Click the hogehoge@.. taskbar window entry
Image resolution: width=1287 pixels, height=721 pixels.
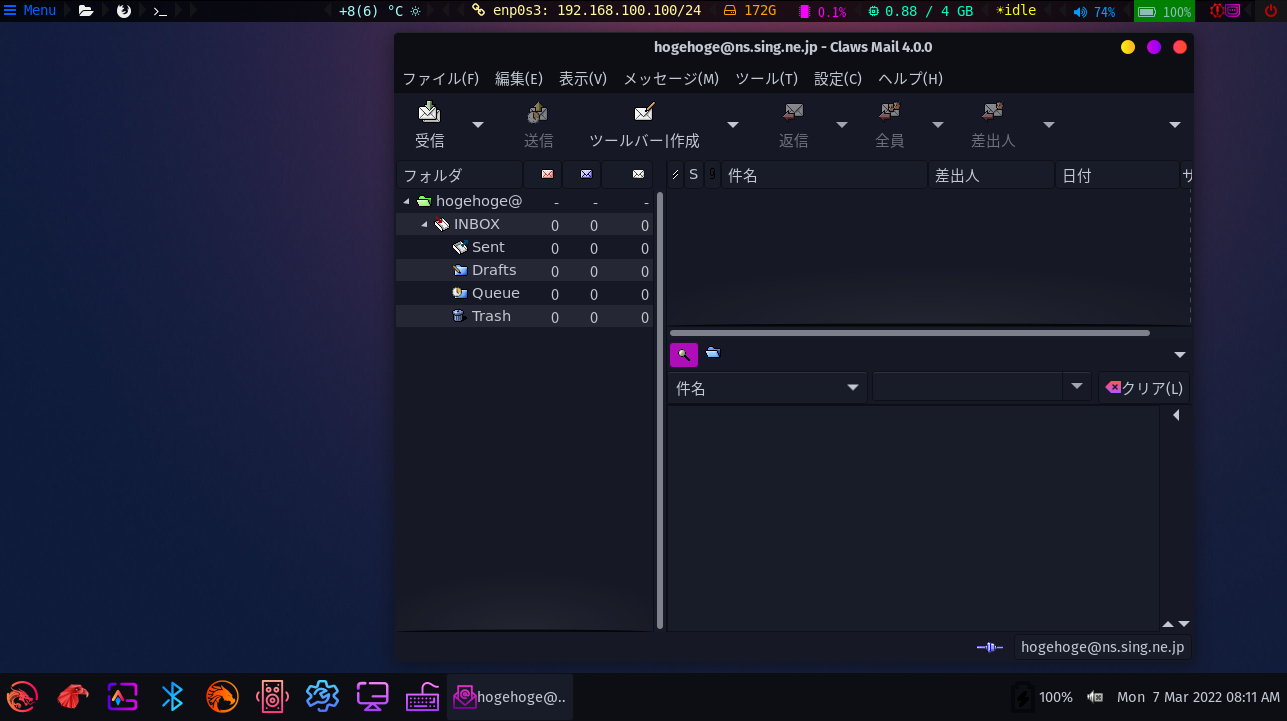(510, 697)
